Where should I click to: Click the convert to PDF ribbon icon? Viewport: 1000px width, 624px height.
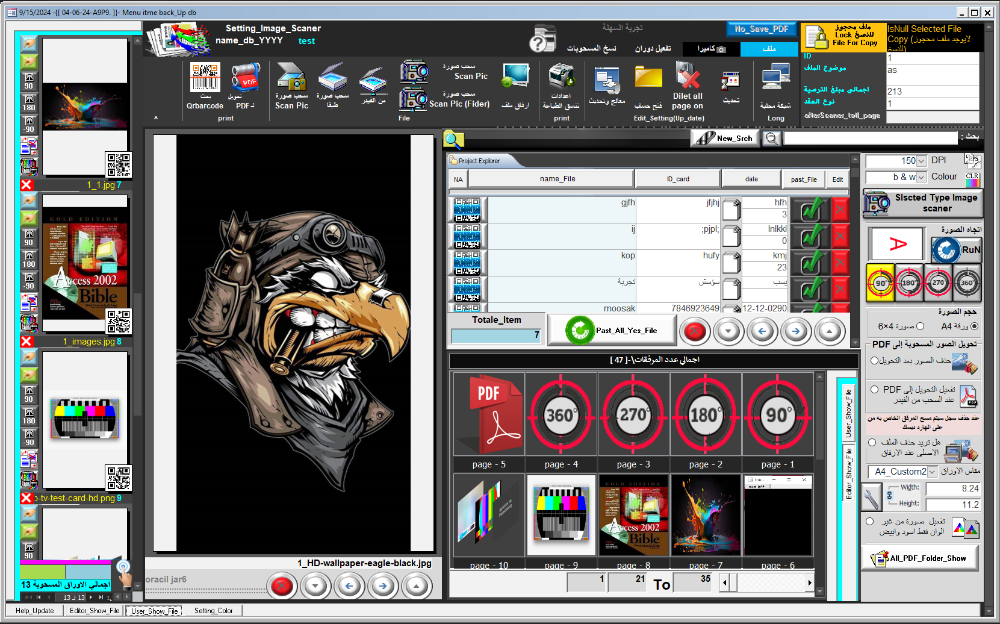pyautogui.click(x=245, y=78)
